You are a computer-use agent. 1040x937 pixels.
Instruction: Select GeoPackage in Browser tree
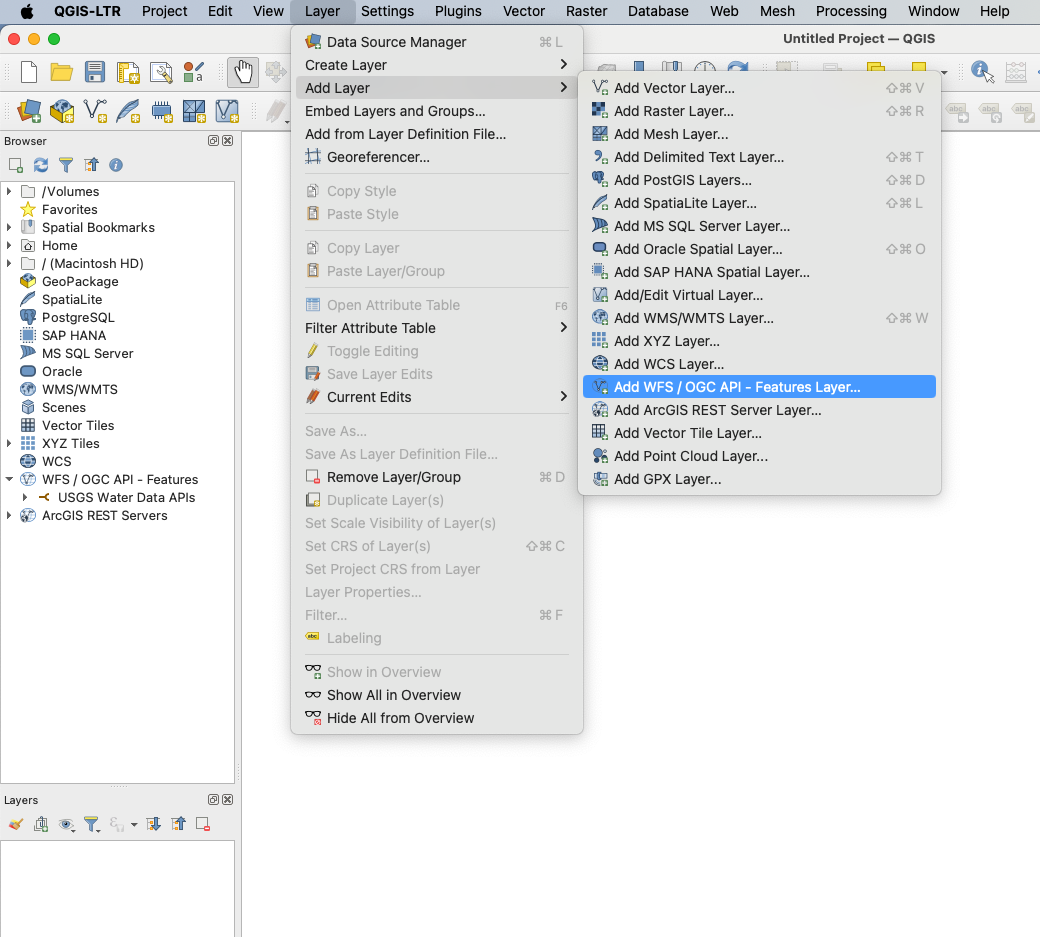pos(80,282)
